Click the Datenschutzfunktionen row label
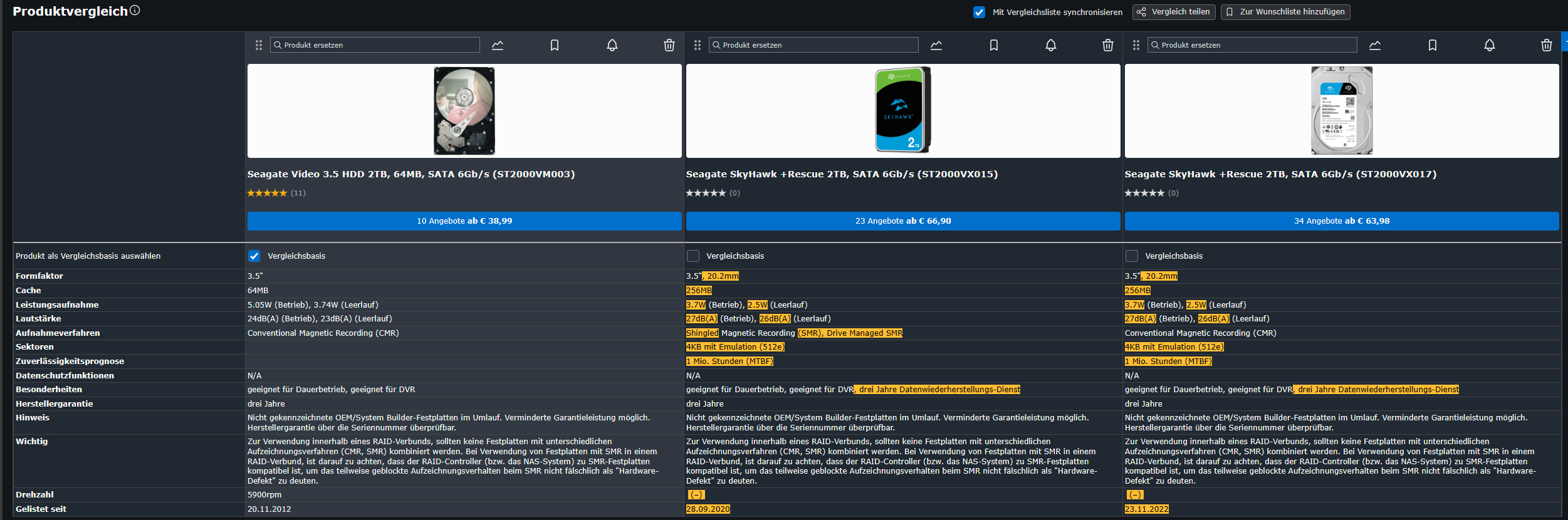The image size is (1568, 520). pyautogui.click(x=65, y=376)
